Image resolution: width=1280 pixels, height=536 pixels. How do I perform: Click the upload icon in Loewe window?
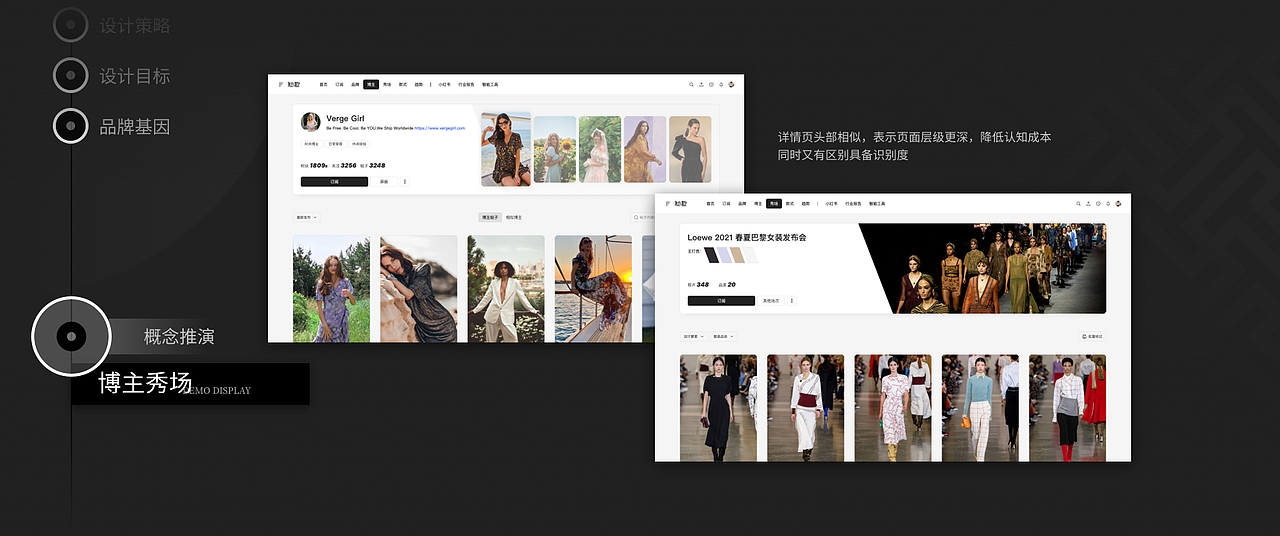tap(1088, 204)
